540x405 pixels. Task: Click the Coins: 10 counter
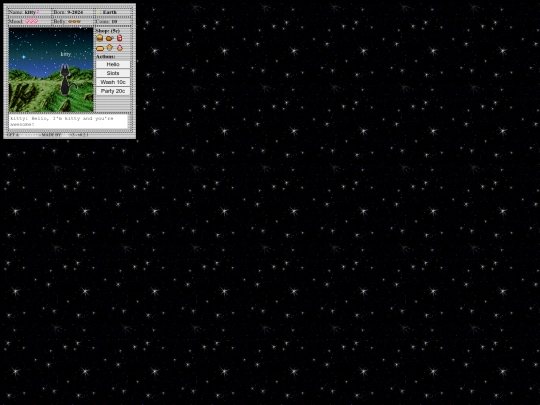pos(106,21)
